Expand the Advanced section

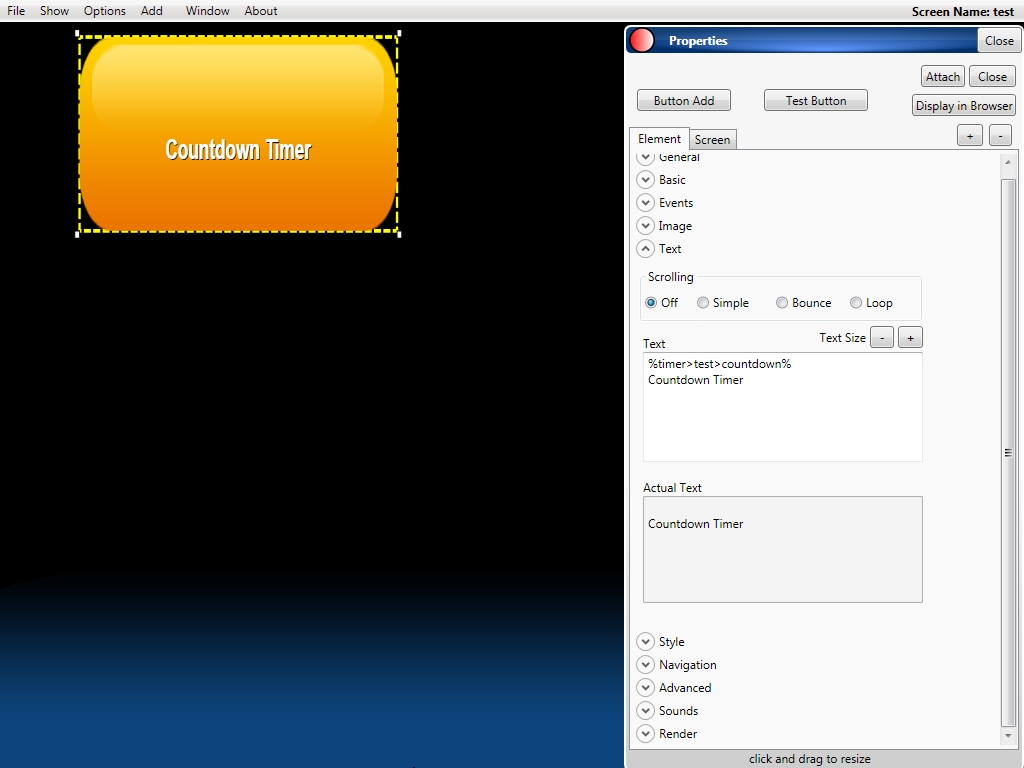645,688
